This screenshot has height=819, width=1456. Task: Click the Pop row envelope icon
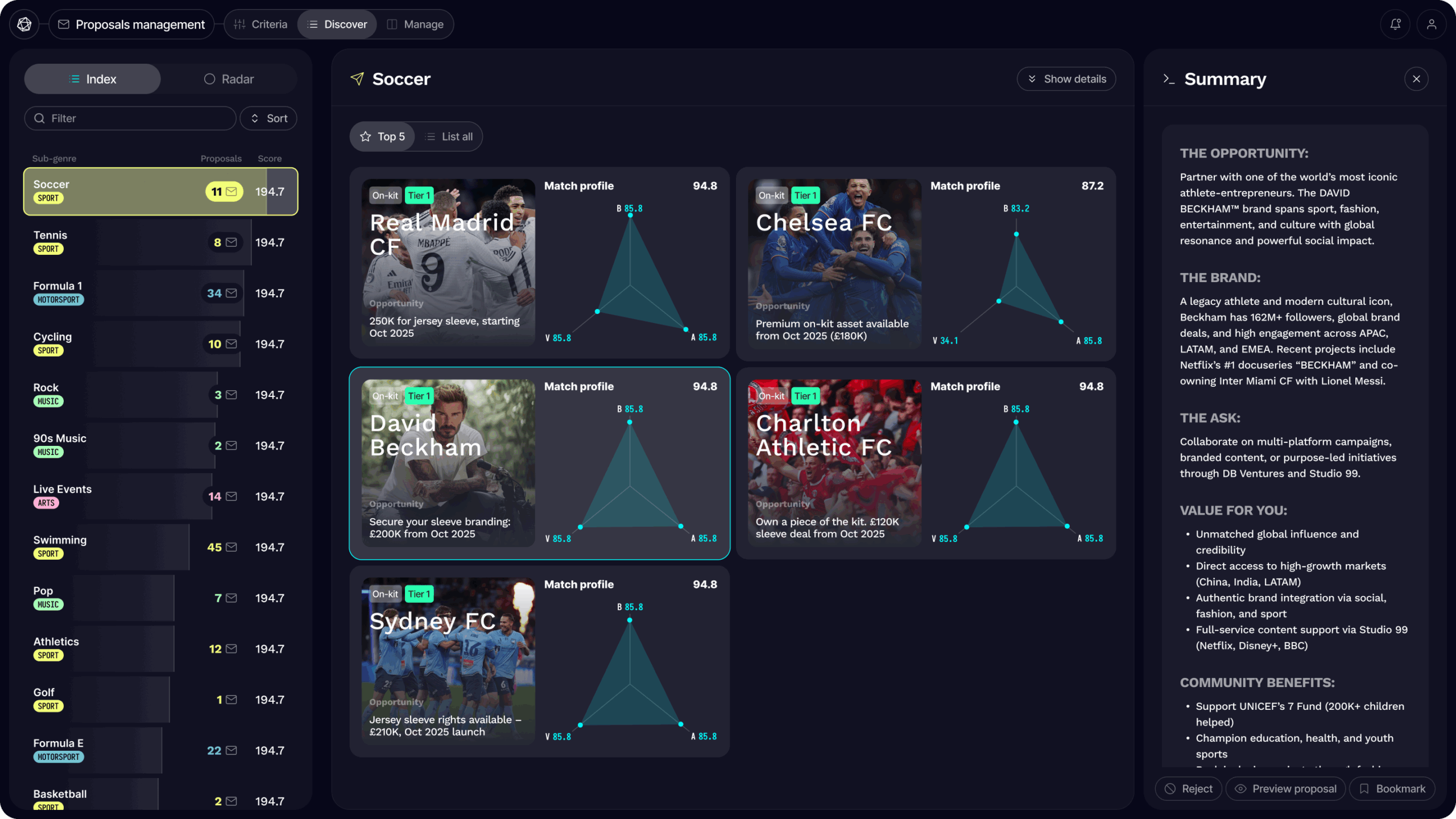[x=231, y=598]
